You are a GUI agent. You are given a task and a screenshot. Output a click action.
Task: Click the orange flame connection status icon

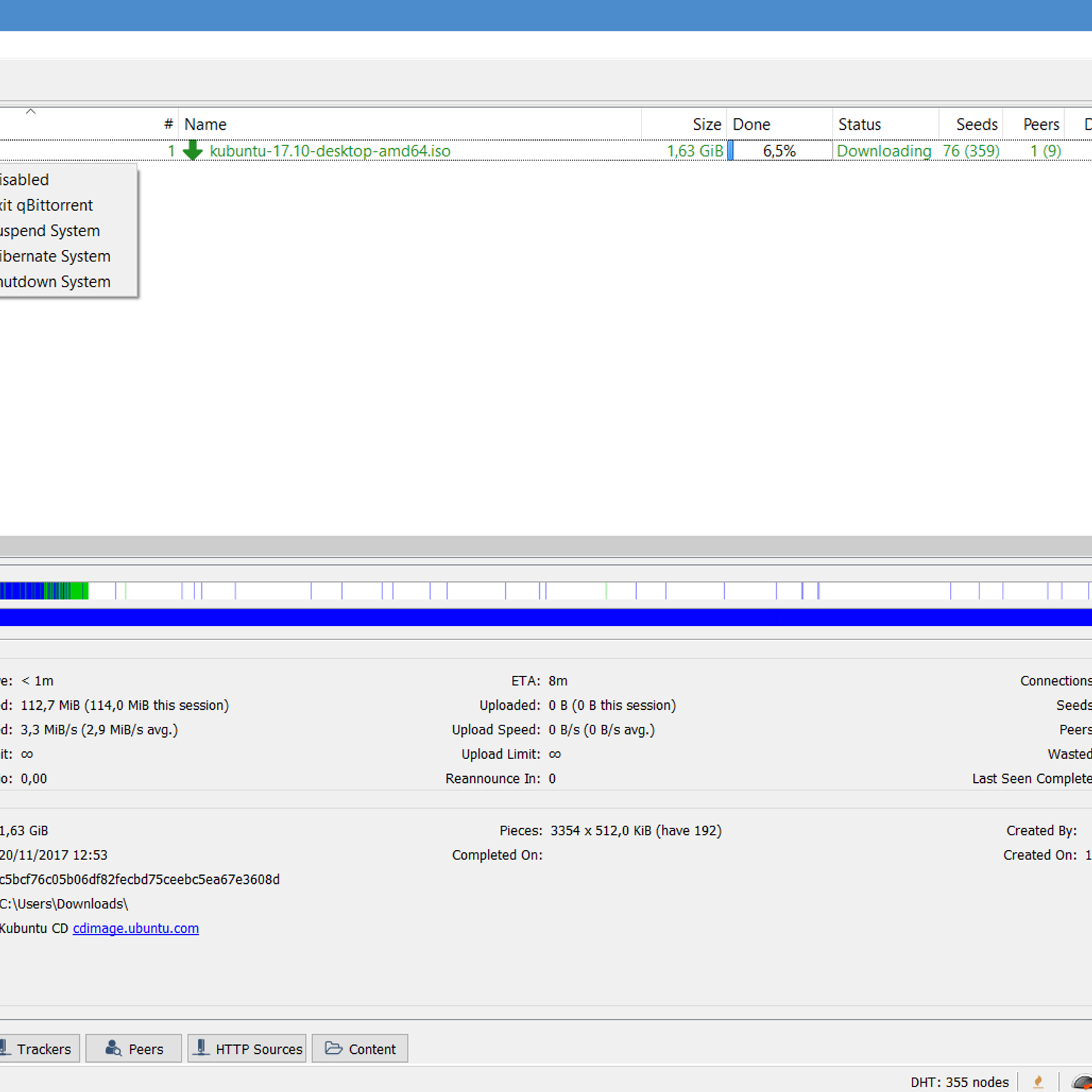(x=1038, y=1082)
